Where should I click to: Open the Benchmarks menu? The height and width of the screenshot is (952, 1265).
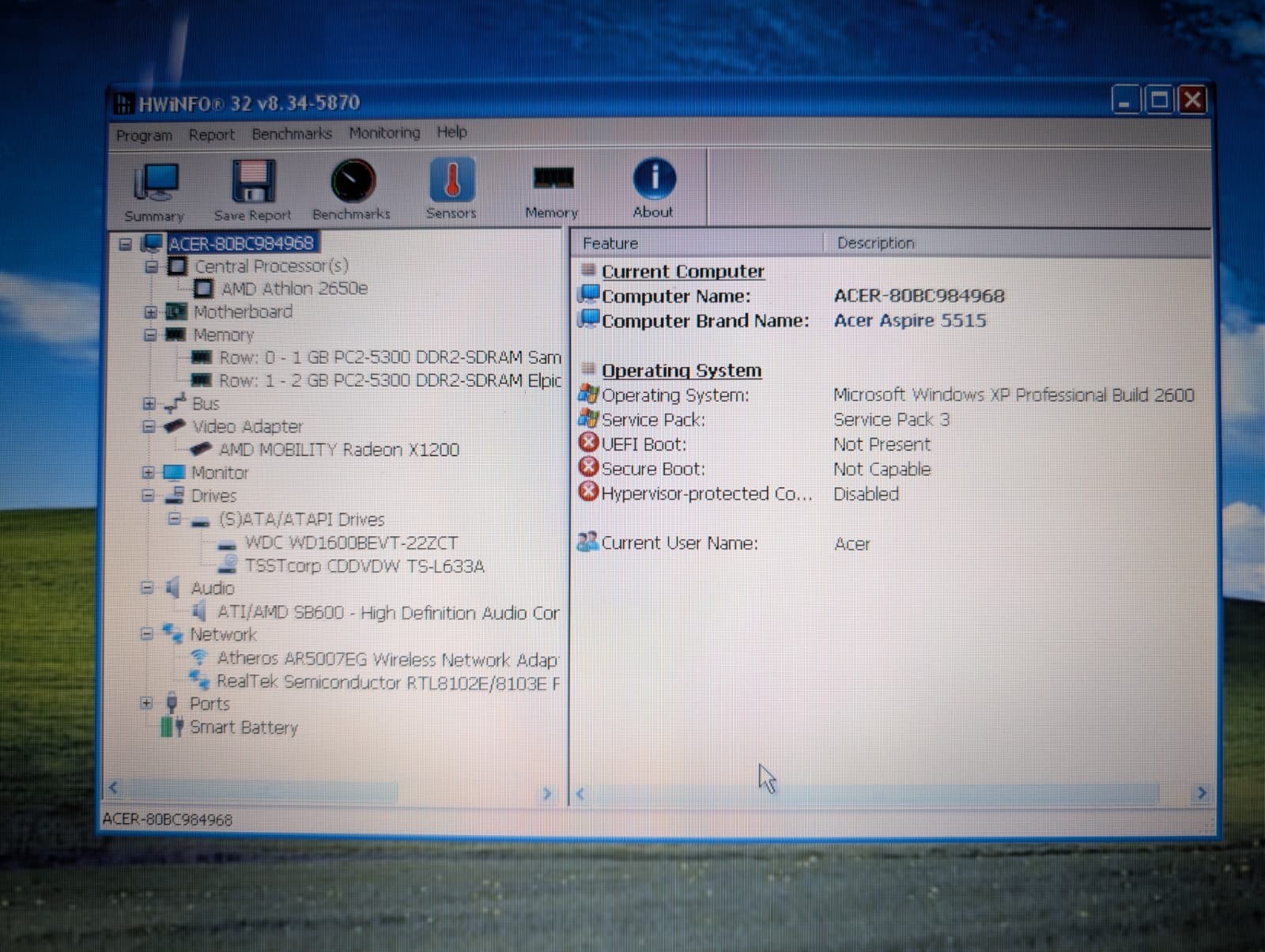pos(292,134)
